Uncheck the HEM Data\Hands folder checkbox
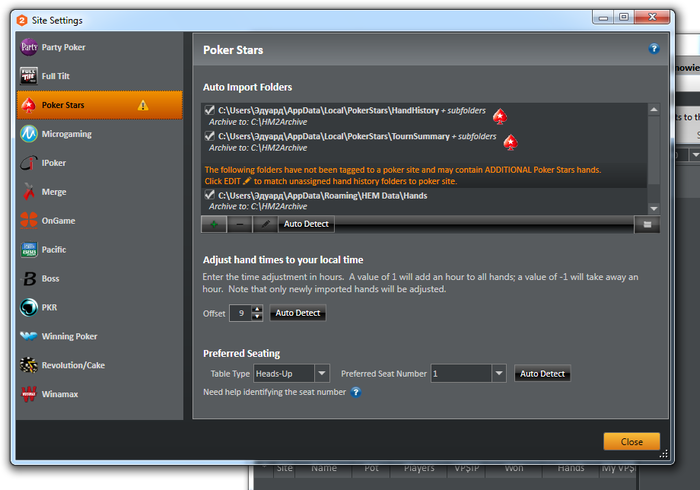 pyautogui.click(x=209, y=195)
